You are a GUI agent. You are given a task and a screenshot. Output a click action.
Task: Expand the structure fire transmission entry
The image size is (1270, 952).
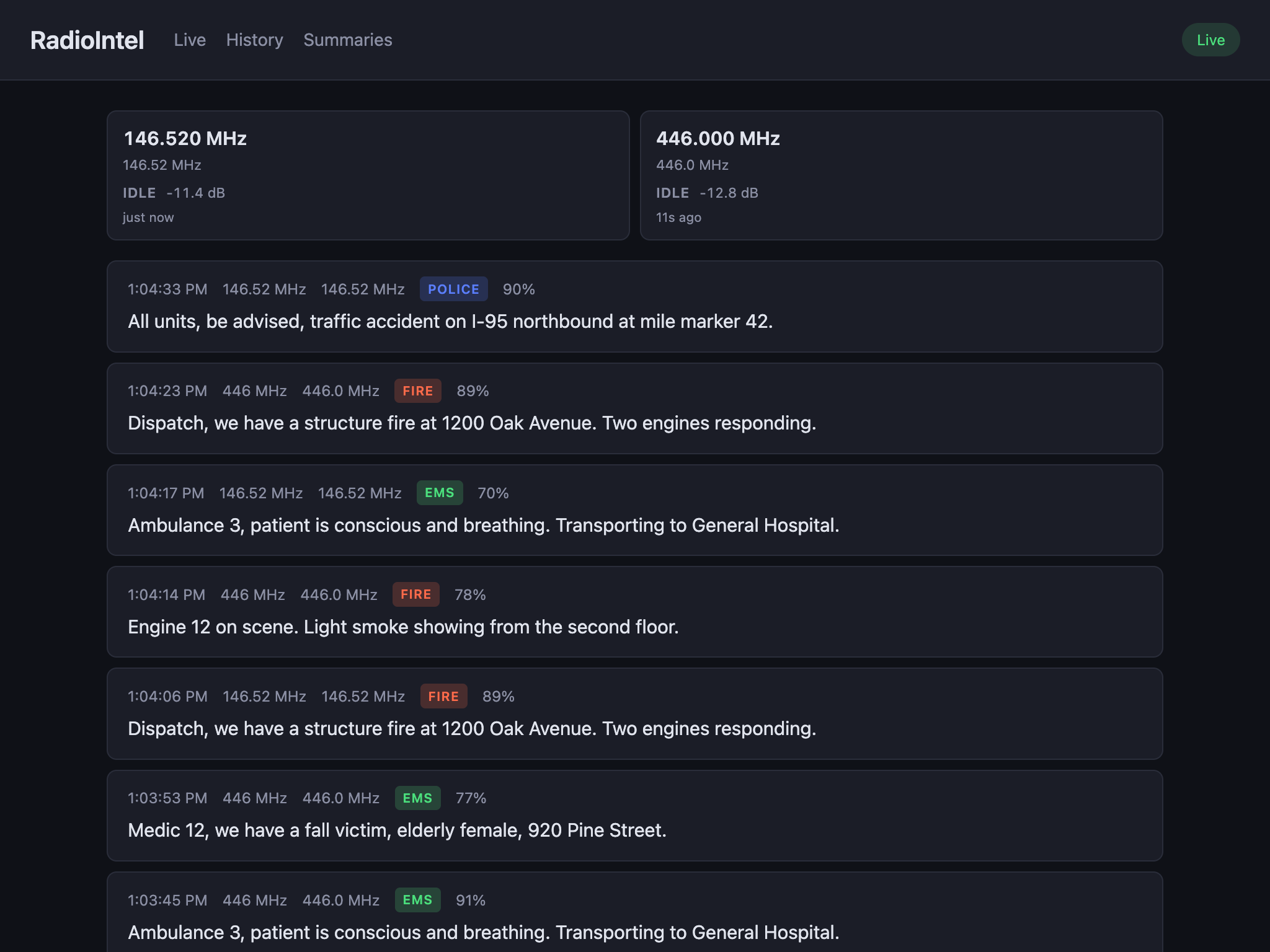pyautogui.click(x=635, y=407)
